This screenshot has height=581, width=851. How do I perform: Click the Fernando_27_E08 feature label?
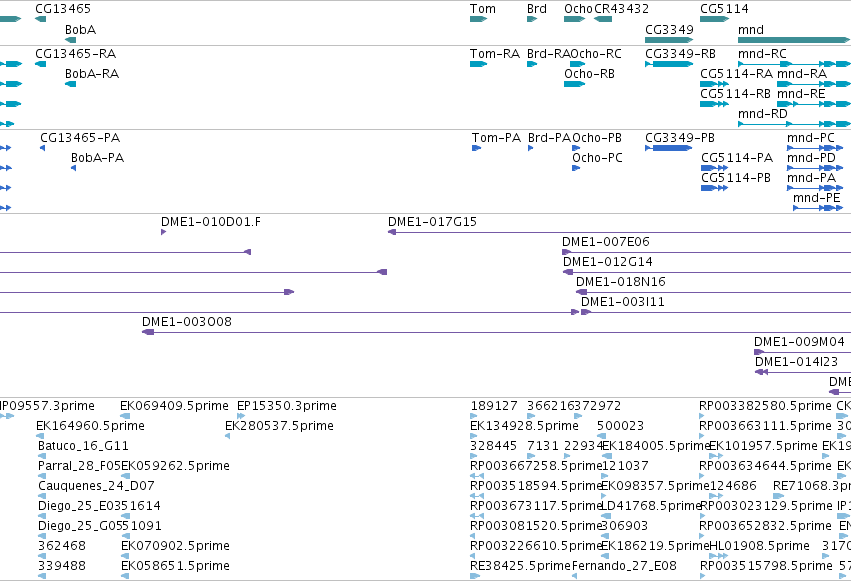coord(625,566)
